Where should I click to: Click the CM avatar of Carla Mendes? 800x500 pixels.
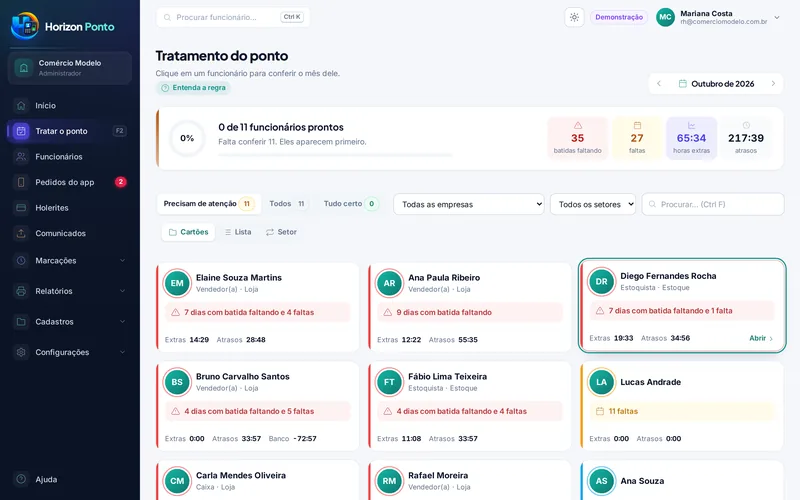click(177, 481)
